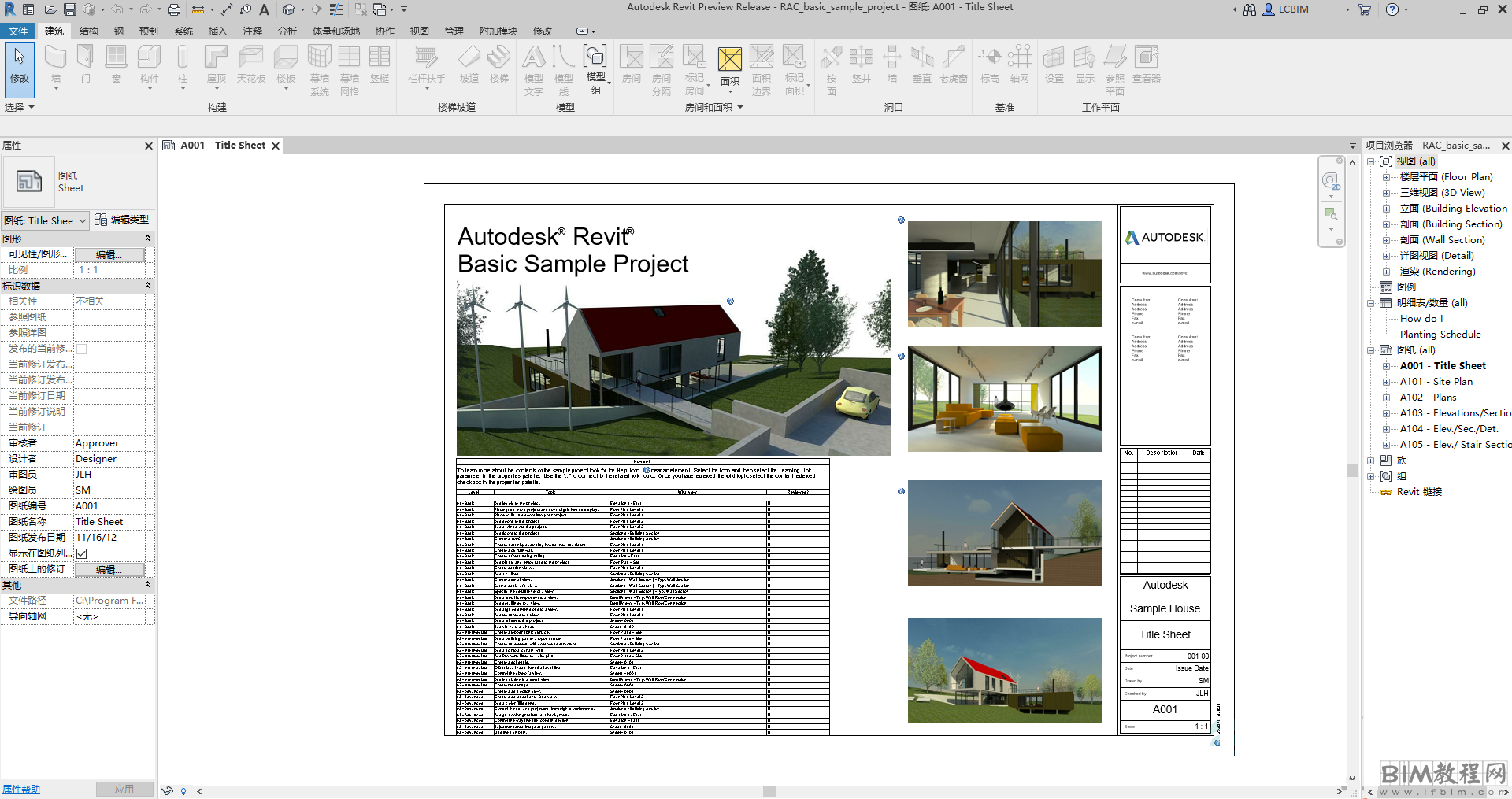The height and width of the screenshot is (799, 1512).
Task: Click the Door (门) tool icon
Action: [x=86, y=57]
